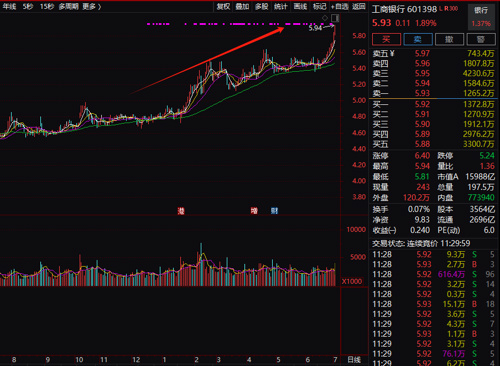Toggle the 叠加 overlay option
Screen dimensions: 500x366
242,6
